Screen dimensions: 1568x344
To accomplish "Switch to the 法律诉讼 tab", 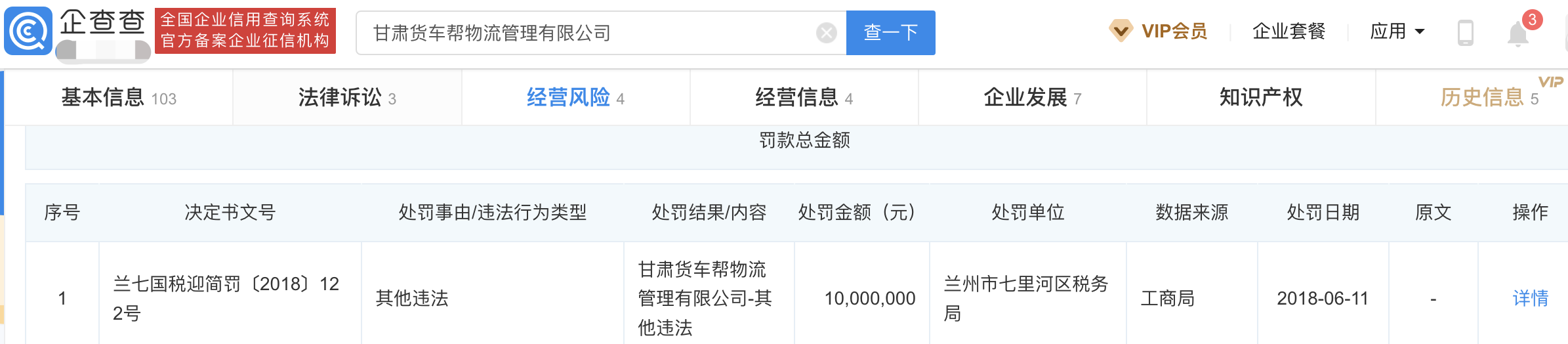I will (347, 98).
